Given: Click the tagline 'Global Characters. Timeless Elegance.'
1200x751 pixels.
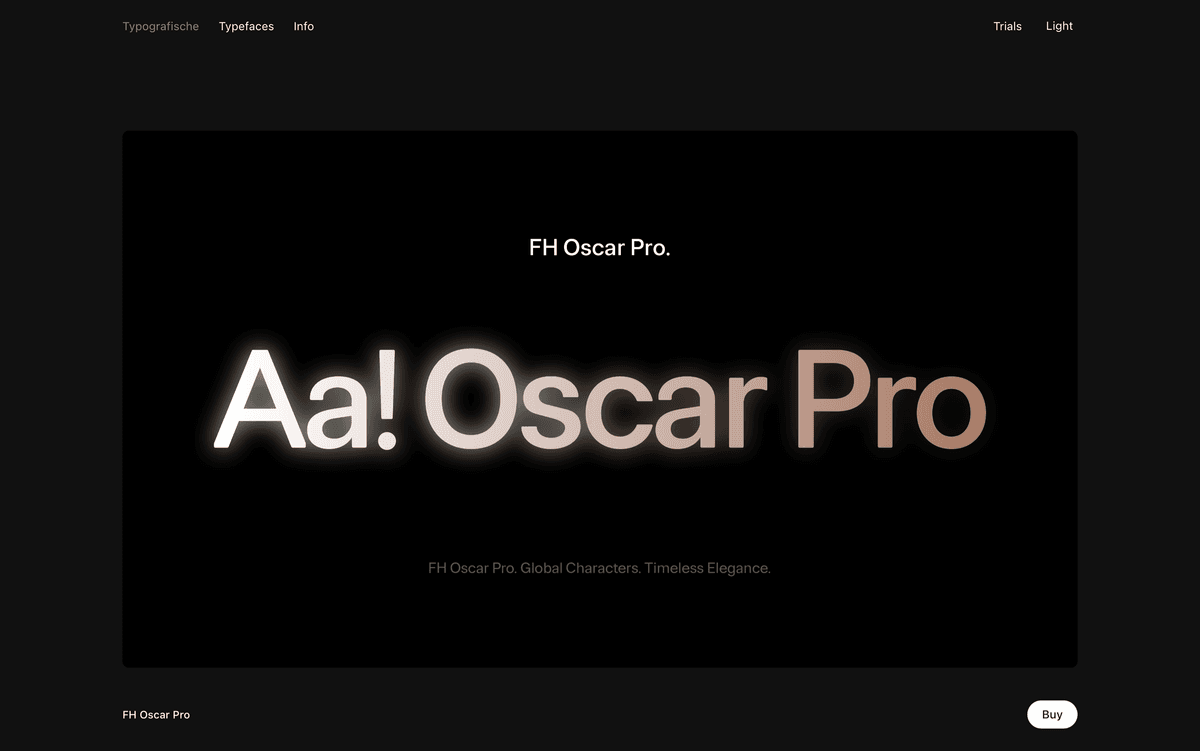Looking at the screenshot, I should pyautogui.click(x=646, y=568).
